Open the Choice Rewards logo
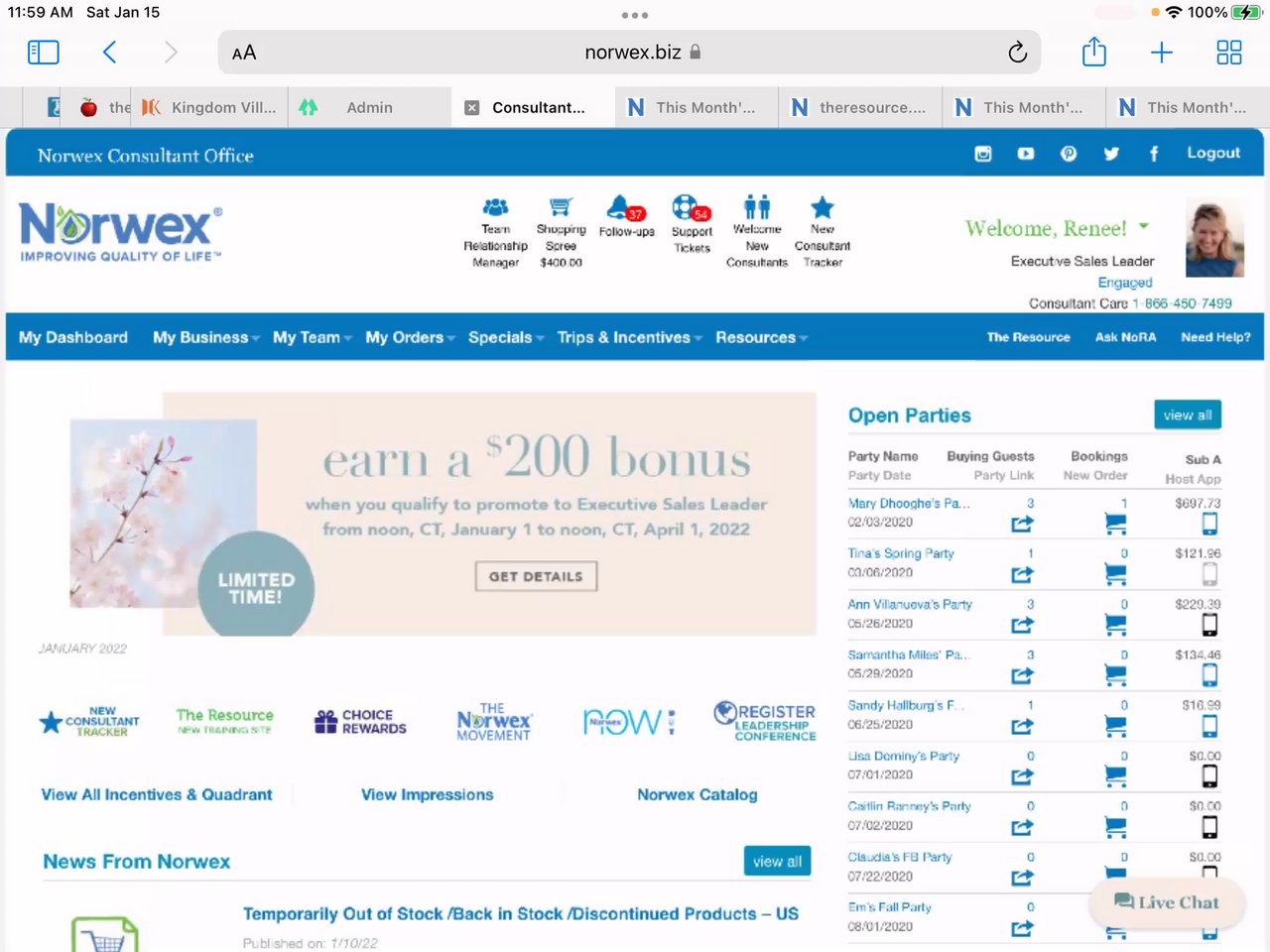Screen dimensions: 1270x952 point(360,722)
